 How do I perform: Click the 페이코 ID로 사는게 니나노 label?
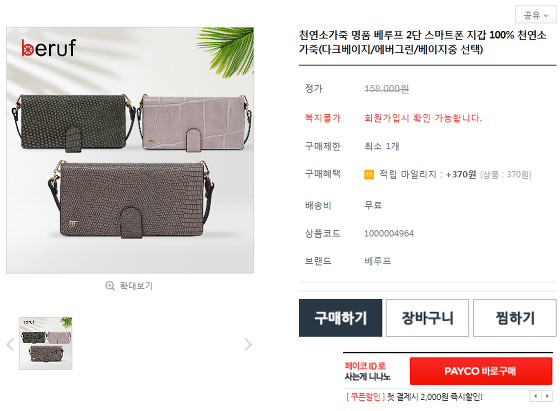(368, 371)
